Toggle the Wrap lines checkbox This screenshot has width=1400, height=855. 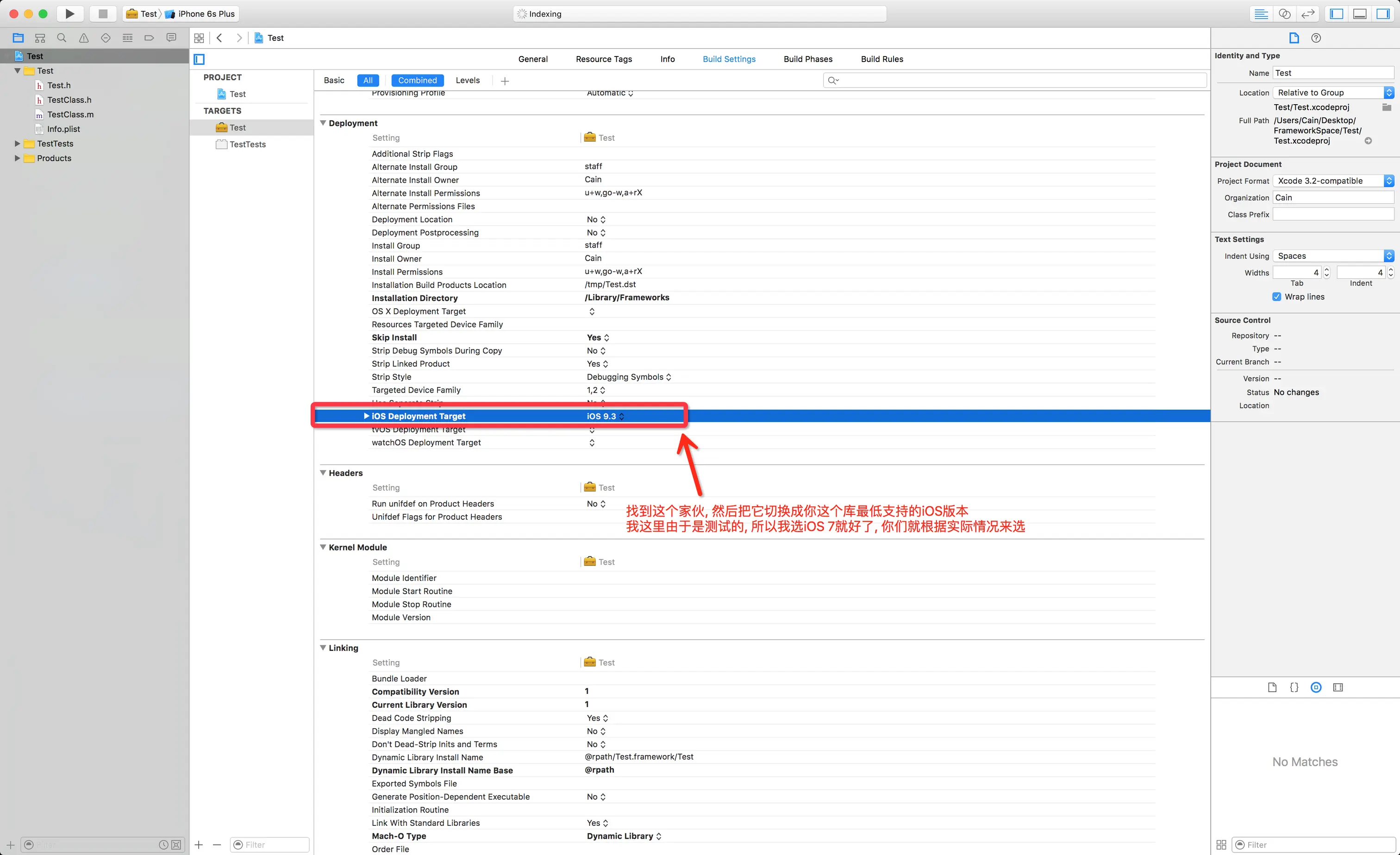[1277, 297]
